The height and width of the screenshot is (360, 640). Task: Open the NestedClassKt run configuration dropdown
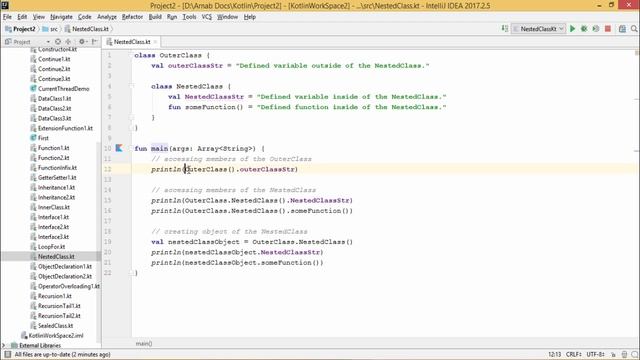click(x=539, y=29)
